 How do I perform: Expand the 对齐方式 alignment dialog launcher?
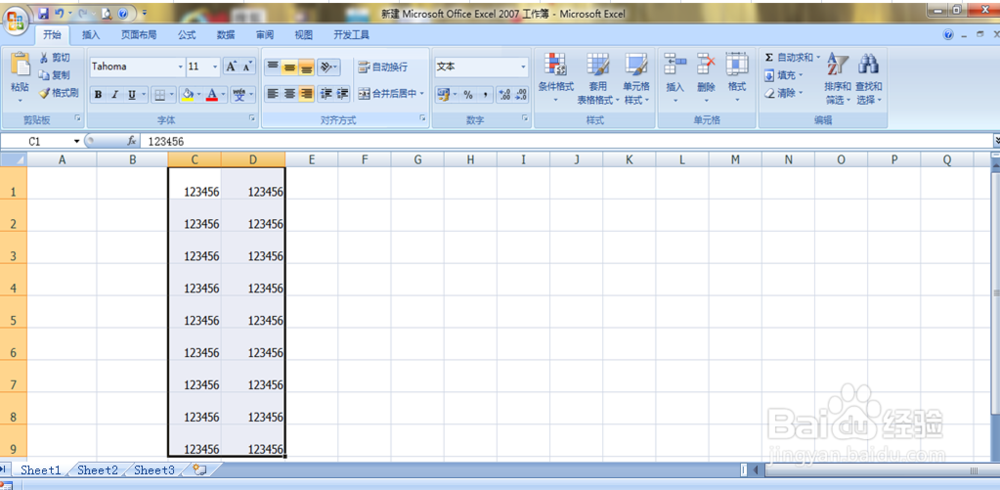(422, 118)
